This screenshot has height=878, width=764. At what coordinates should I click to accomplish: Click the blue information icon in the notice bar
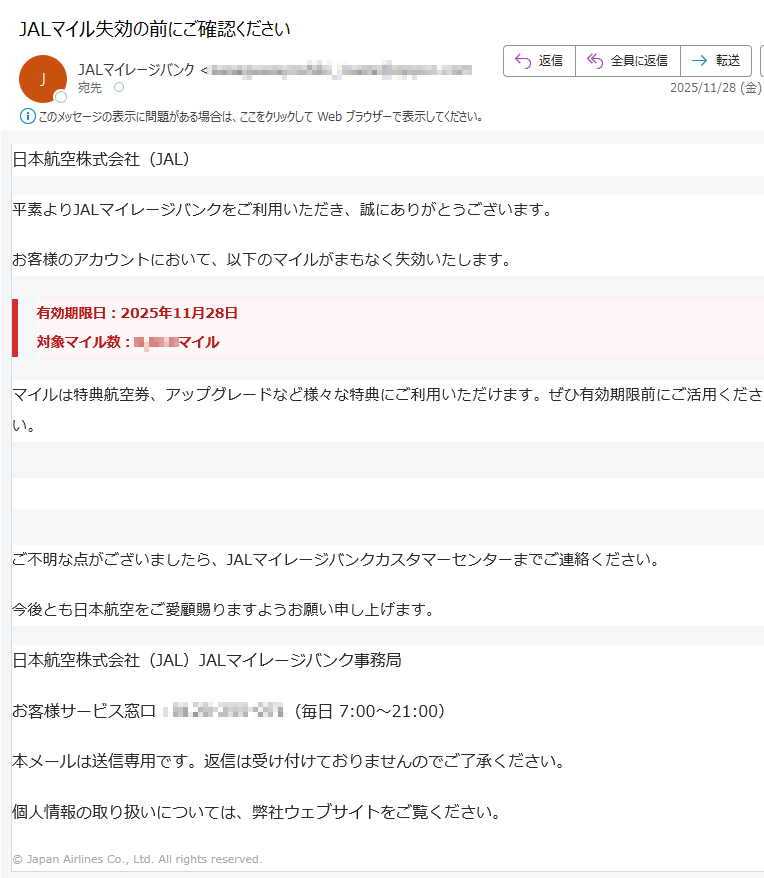coord(28,116)
